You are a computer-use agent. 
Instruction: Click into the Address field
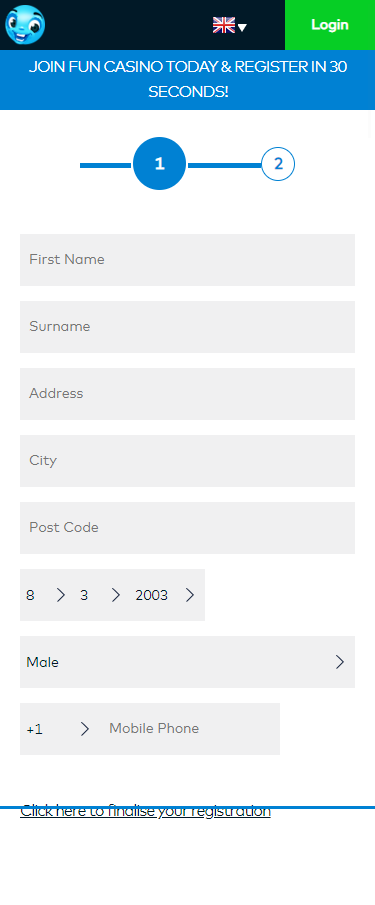tap(188, 394)
